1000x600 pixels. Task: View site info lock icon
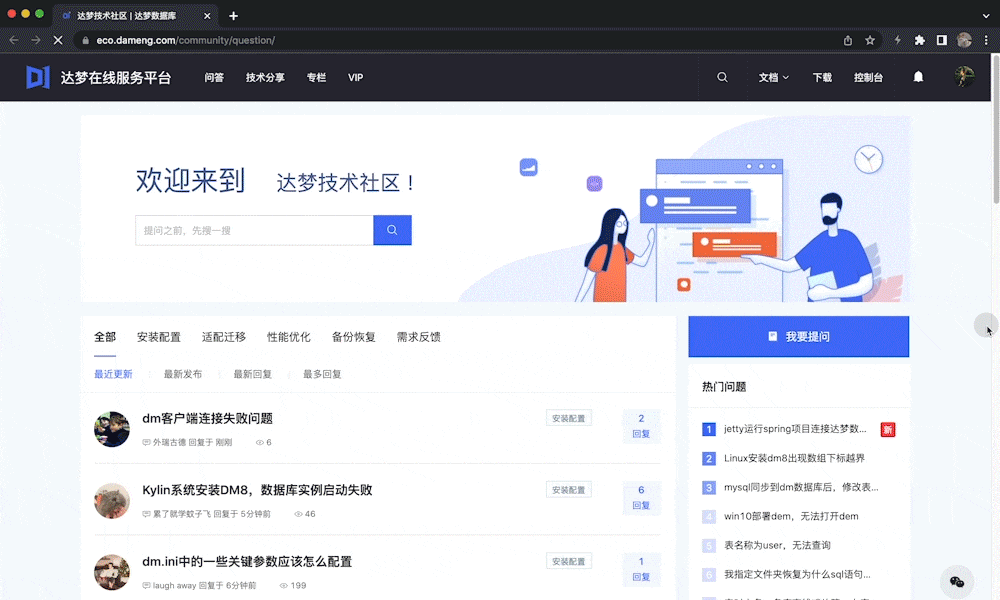pos(85,40)
